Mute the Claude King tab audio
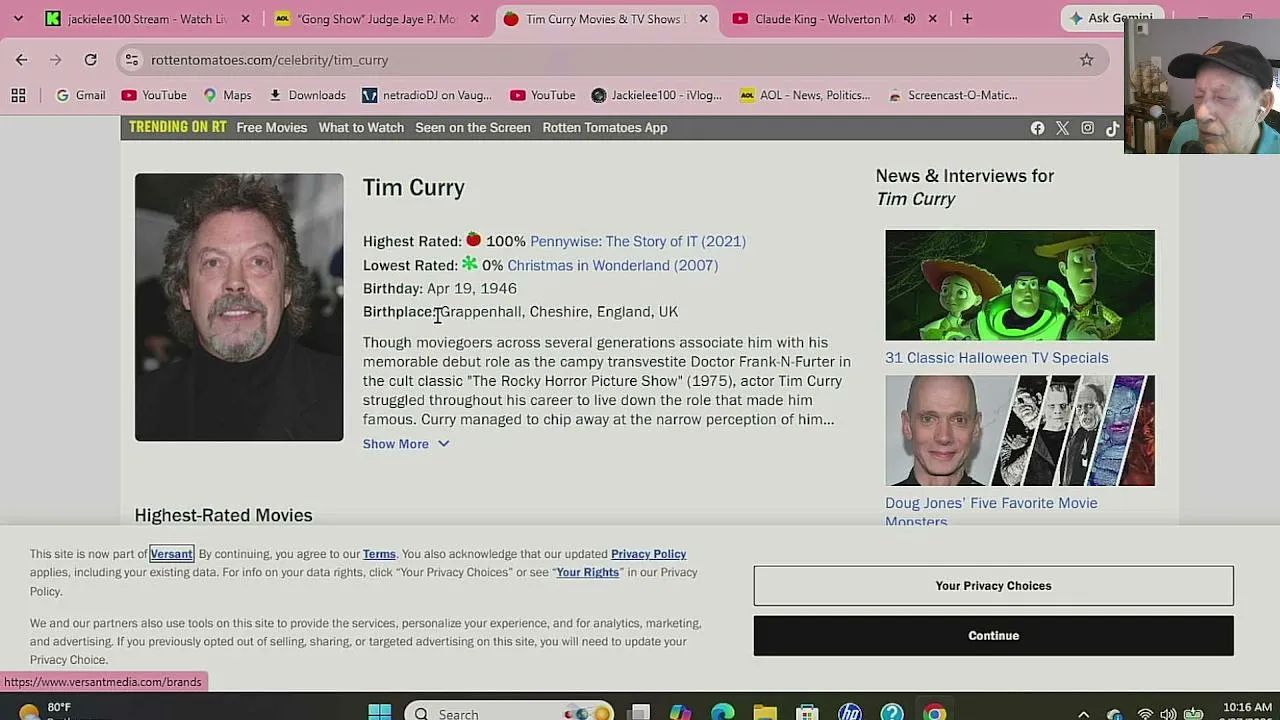Viewport: 1280px width, 720px height. point(909,19)
